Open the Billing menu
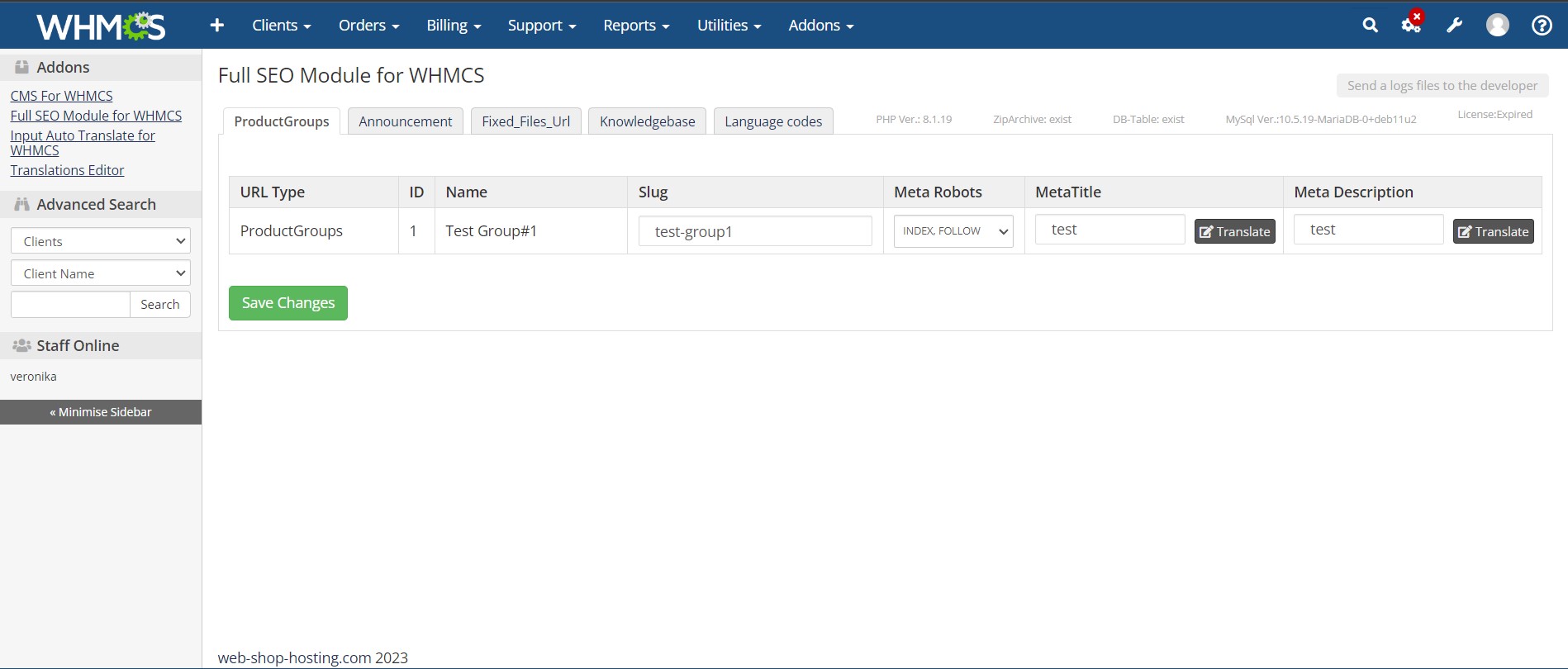 click(454, 26)
